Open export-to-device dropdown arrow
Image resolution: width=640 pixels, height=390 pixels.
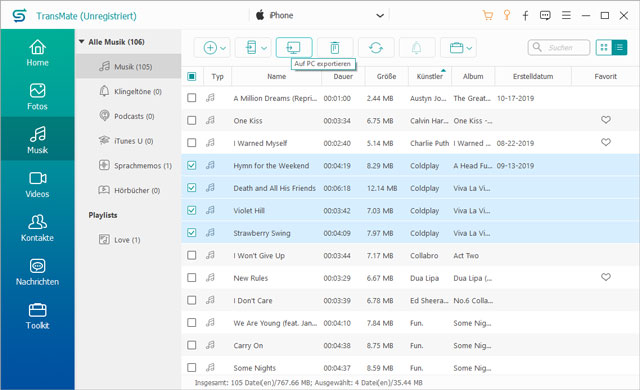(264, 48)
